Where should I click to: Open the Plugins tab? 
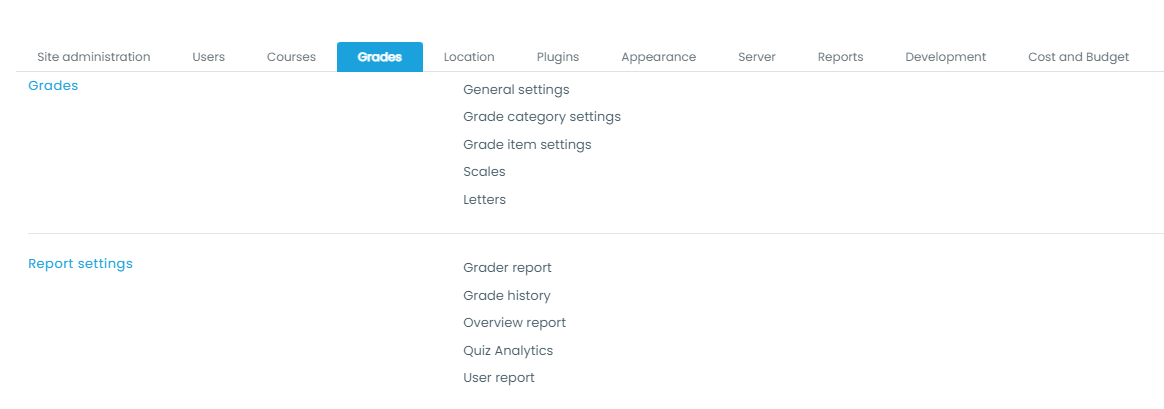[557, 57]
